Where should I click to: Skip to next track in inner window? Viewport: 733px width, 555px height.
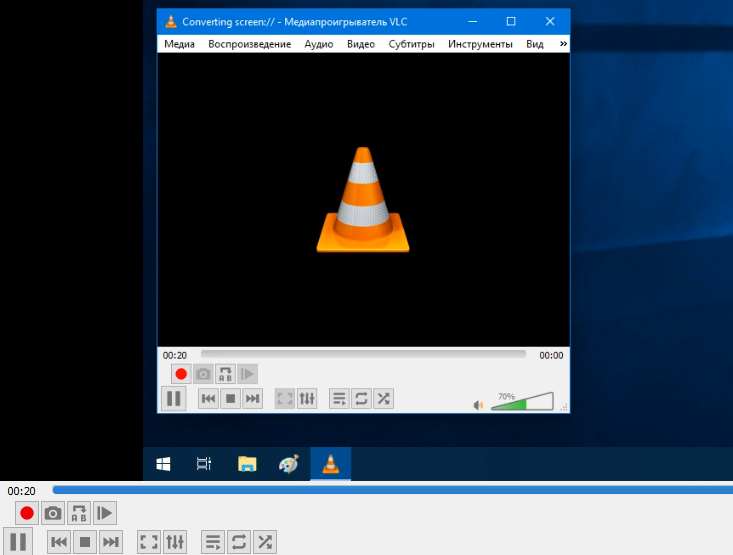(x=252, y=399)
